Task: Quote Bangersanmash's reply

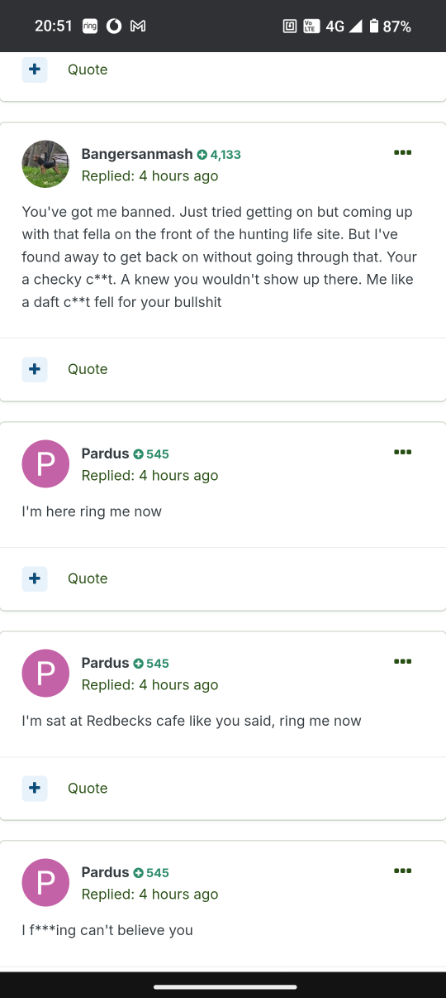Action: point(88,369)
